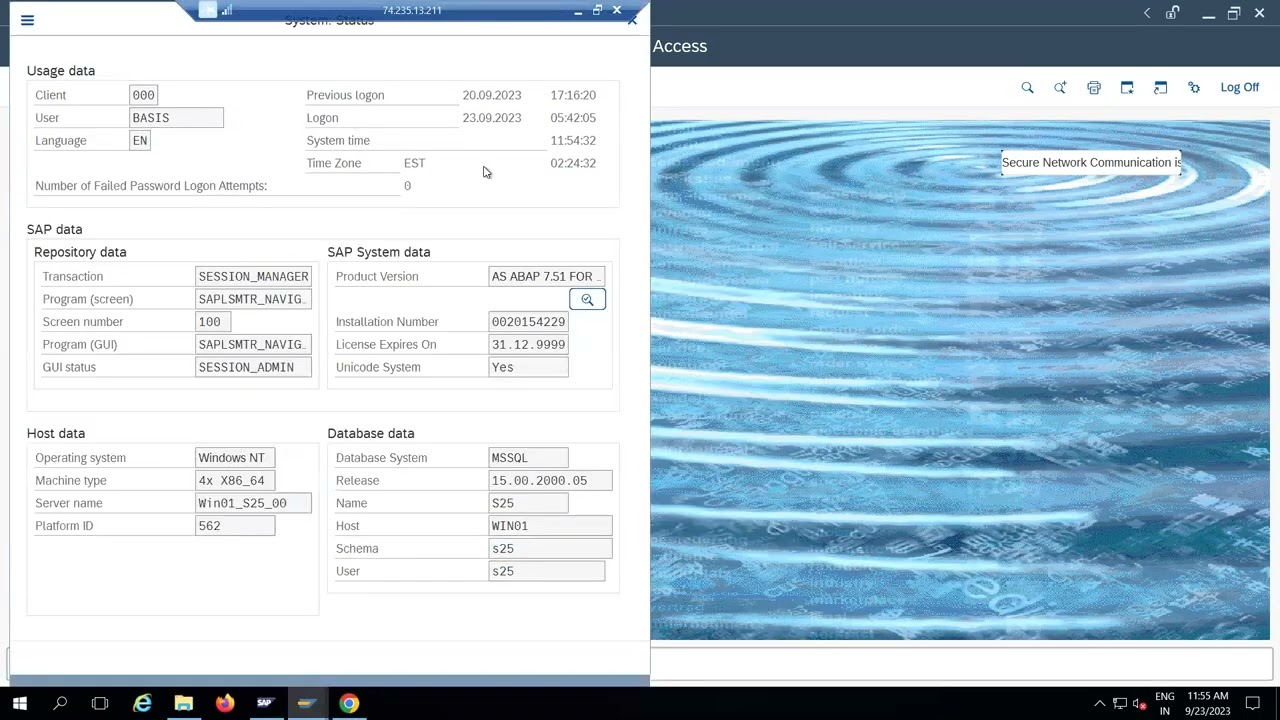Open File Explorer from the taskbar
The image size is (1280, 720).
(184, 704)
